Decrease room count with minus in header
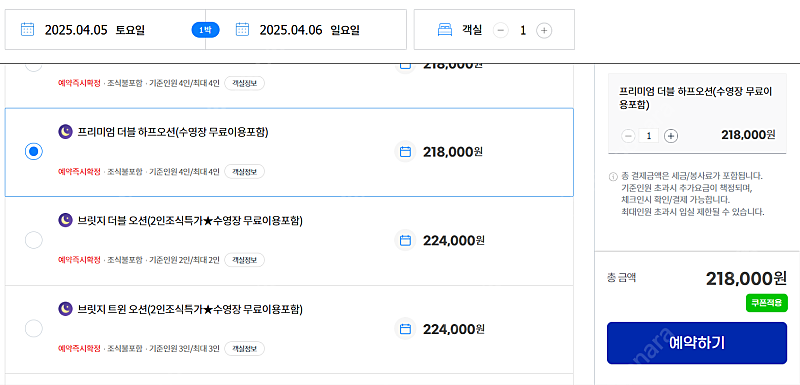The height and width of the screenshot is (385, 800). pyautogui.click(x=501, y=31)
